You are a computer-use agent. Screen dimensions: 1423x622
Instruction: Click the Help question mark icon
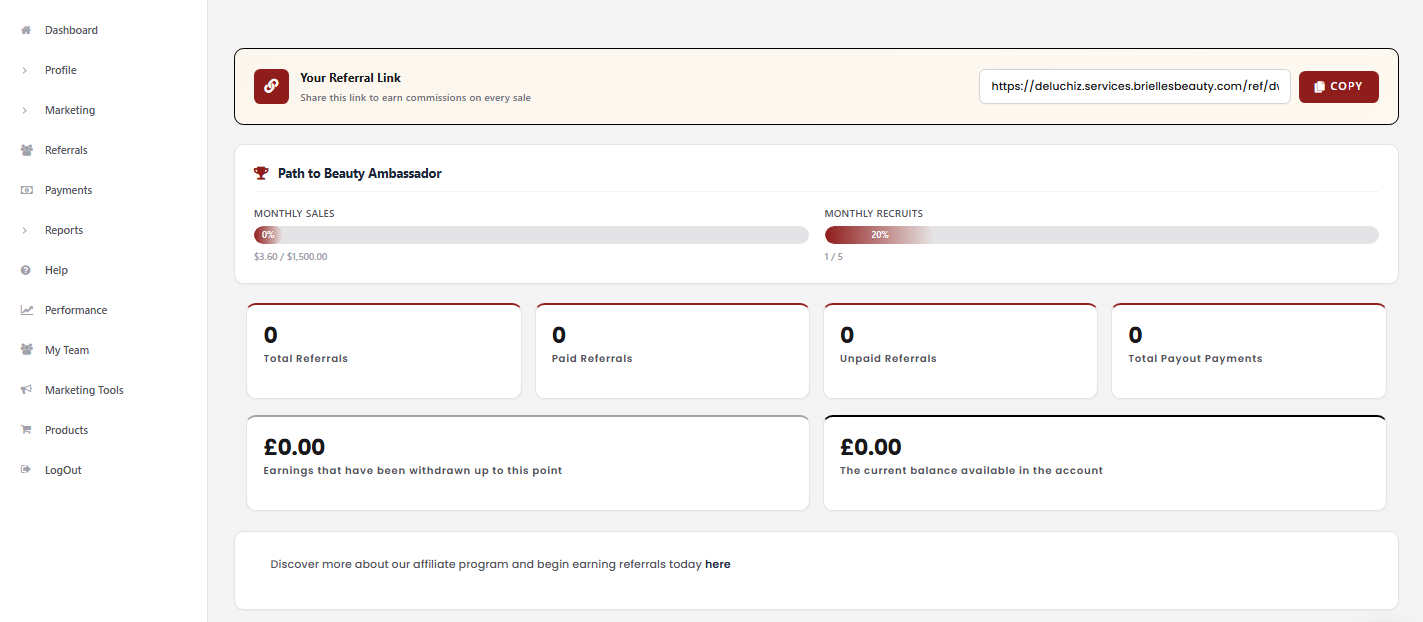26,270
